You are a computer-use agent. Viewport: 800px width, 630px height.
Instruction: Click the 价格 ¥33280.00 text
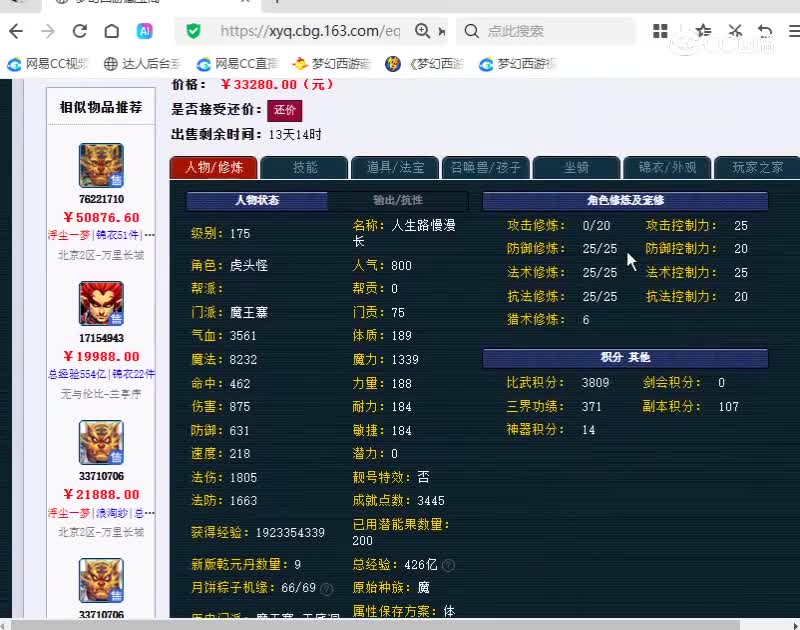tap(253, 85)
